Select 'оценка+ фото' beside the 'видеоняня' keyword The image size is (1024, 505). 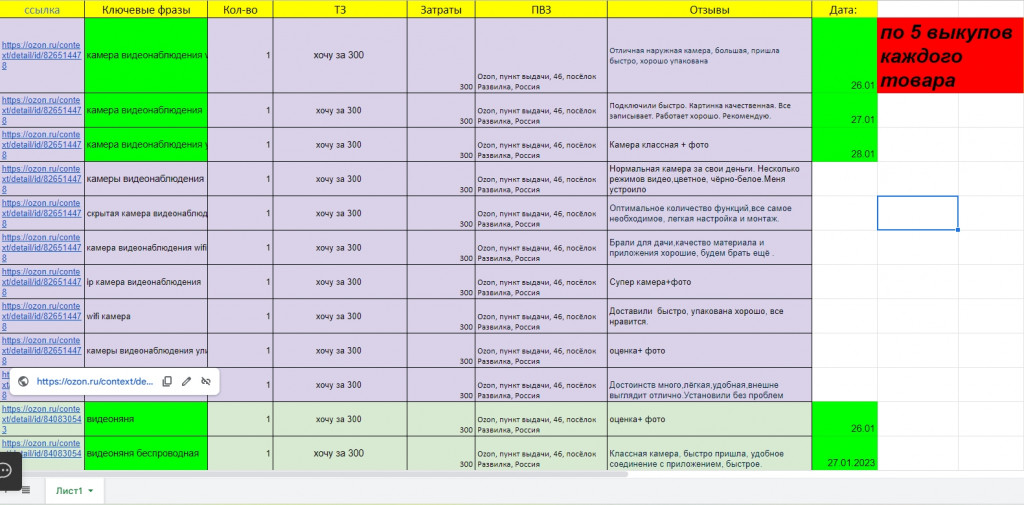coord(709,419)
